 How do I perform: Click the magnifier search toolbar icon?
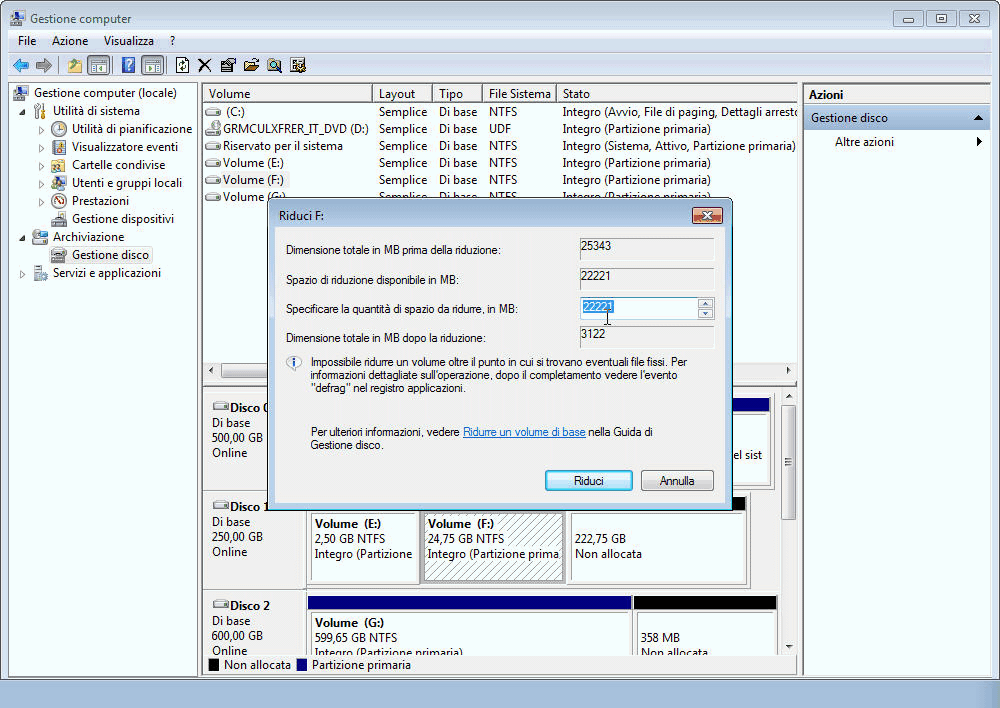(x=274, y=65)
